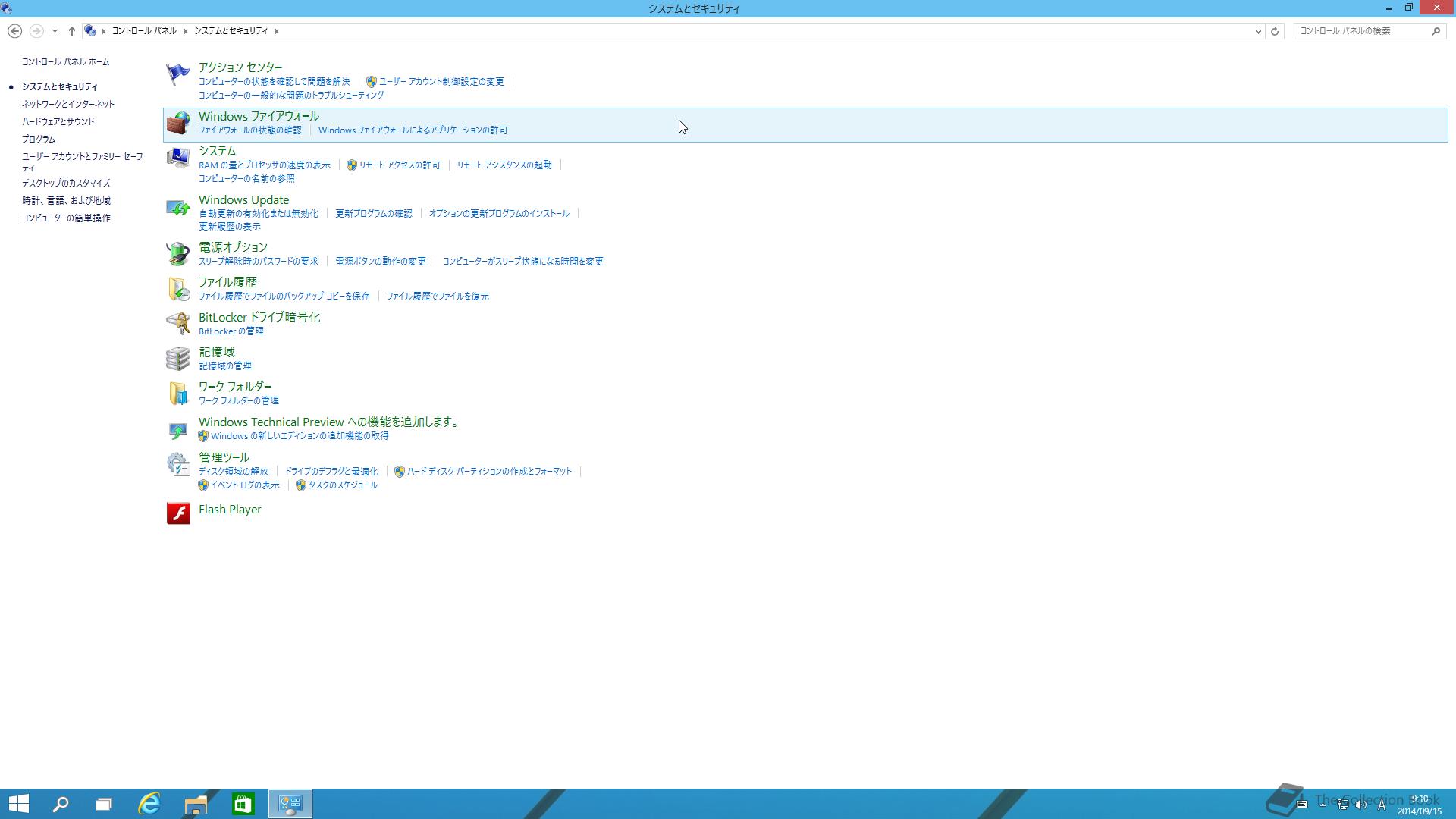1456x819 pixels.
Task: Open Task View on the taskbar
Action: (104, 804)
